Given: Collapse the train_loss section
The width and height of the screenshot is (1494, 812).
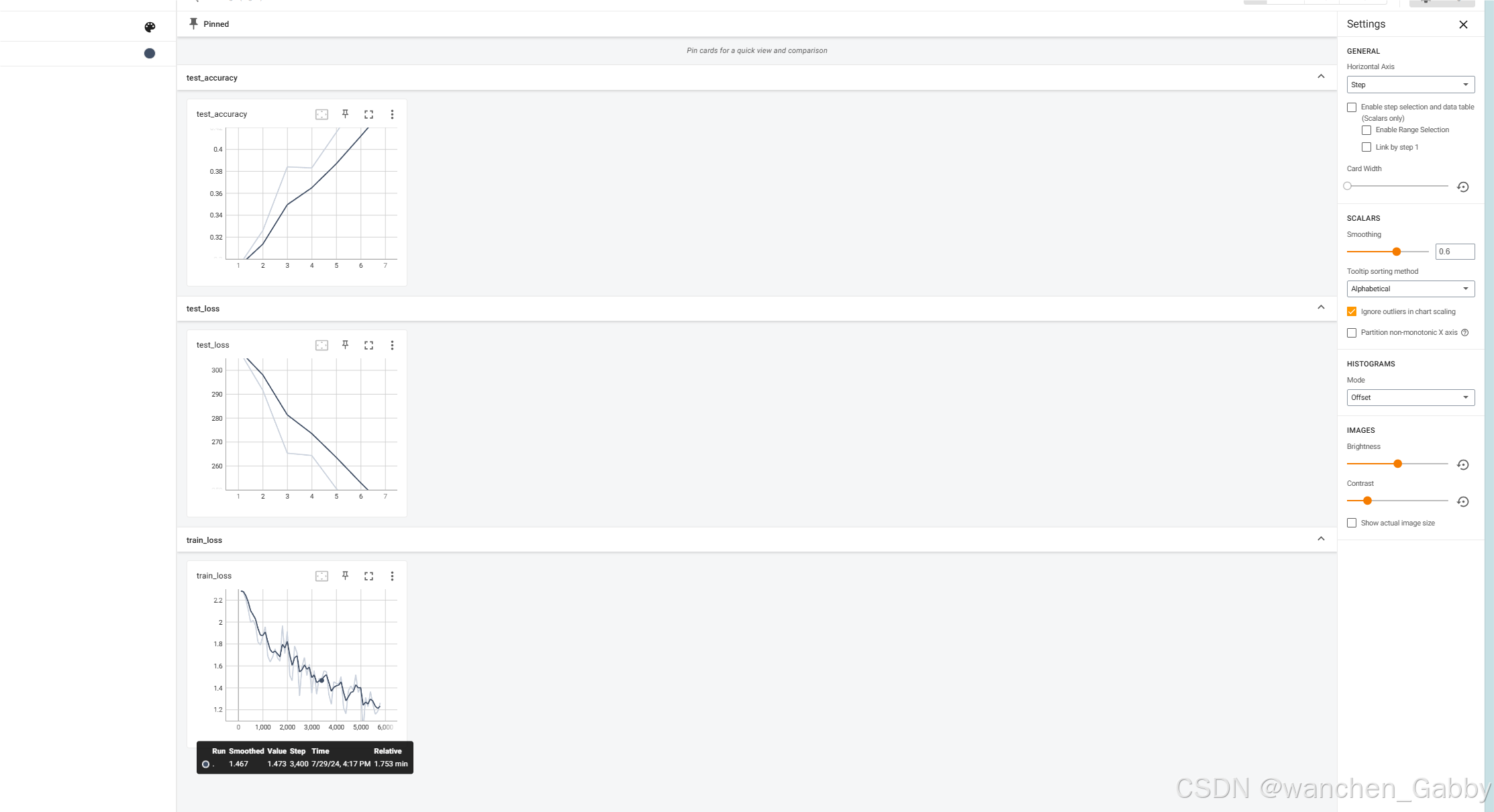Looking at the screenshot, I should pyautogui.click(x=1321, y=538).
